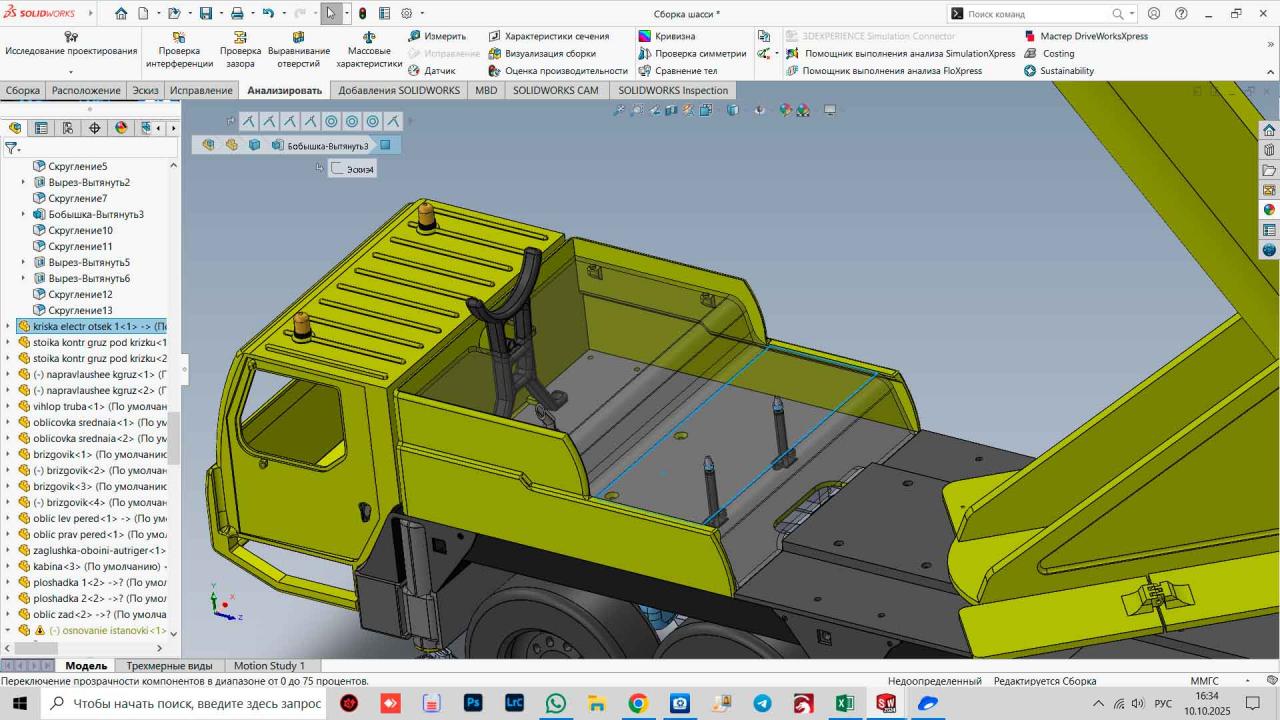The width and height of the screenshot is (1280, 720).
Task: Open the Motion Study 1 tab
Action: [x=269, y=666]
